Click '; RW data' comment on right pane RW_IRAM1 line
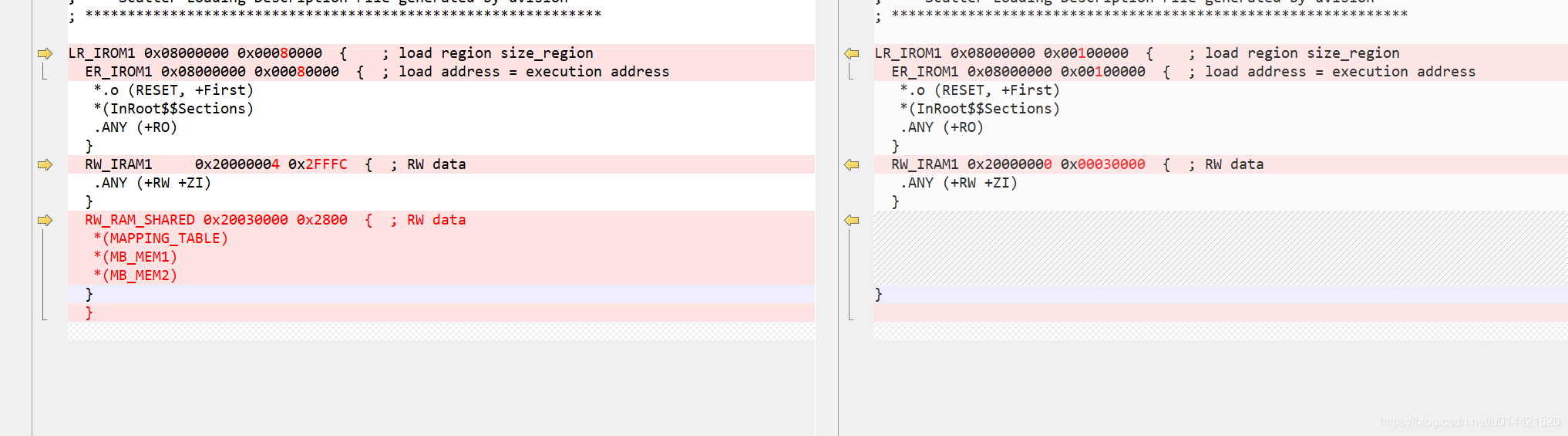The height and width of the screenshot is (436, 1568). click(1226, 164)
